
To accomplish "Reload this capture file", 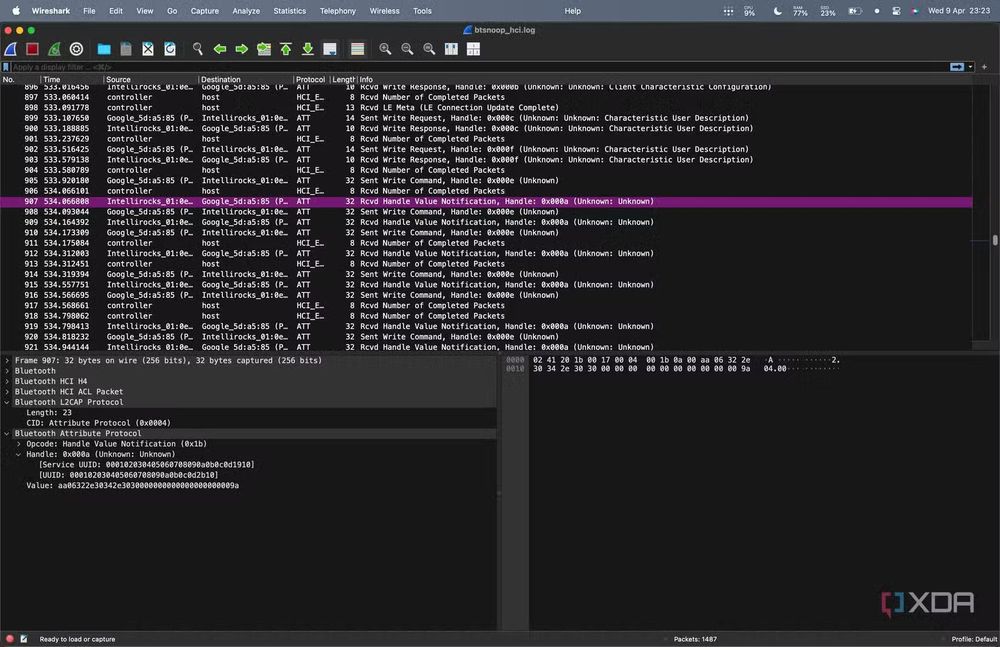I will pyautogui.click(x=170, y=49).
